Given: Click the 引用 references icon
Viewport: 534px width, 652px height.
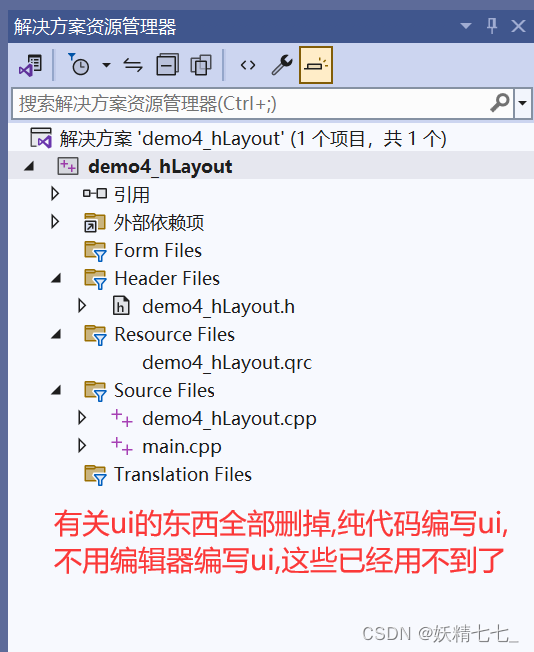Looking at the screenshot, I should click(x=95, y=193).
